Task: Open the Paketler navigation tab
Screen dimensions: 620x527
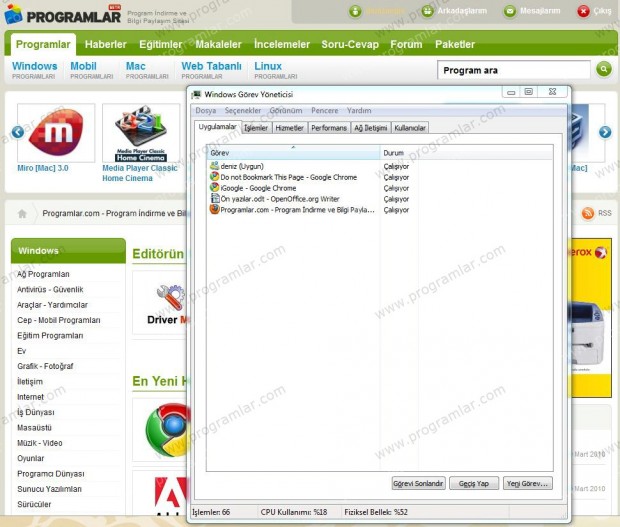Action: click(455, 44)
